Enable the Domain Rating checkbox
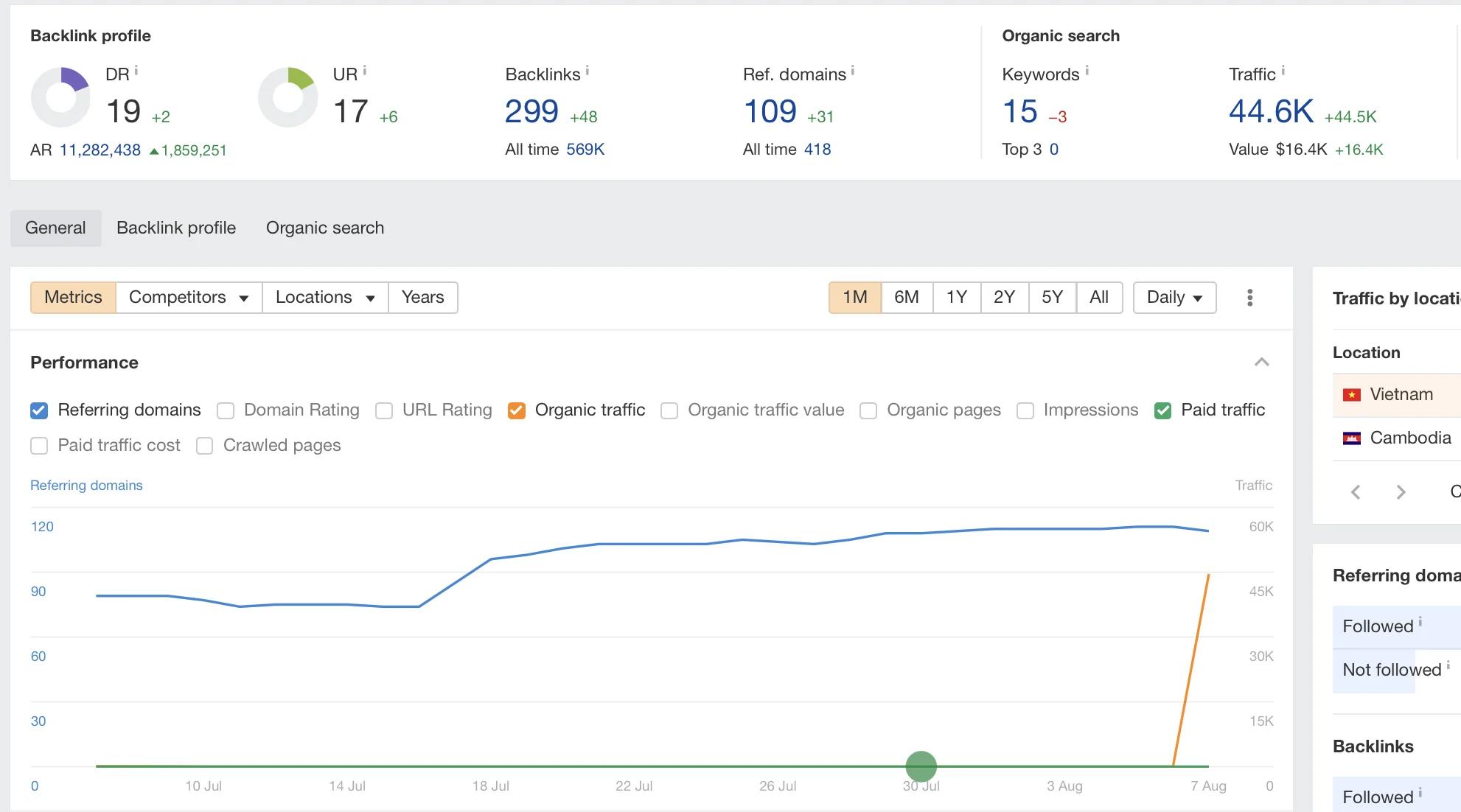The image size is (1461, 812). (226, 410)
